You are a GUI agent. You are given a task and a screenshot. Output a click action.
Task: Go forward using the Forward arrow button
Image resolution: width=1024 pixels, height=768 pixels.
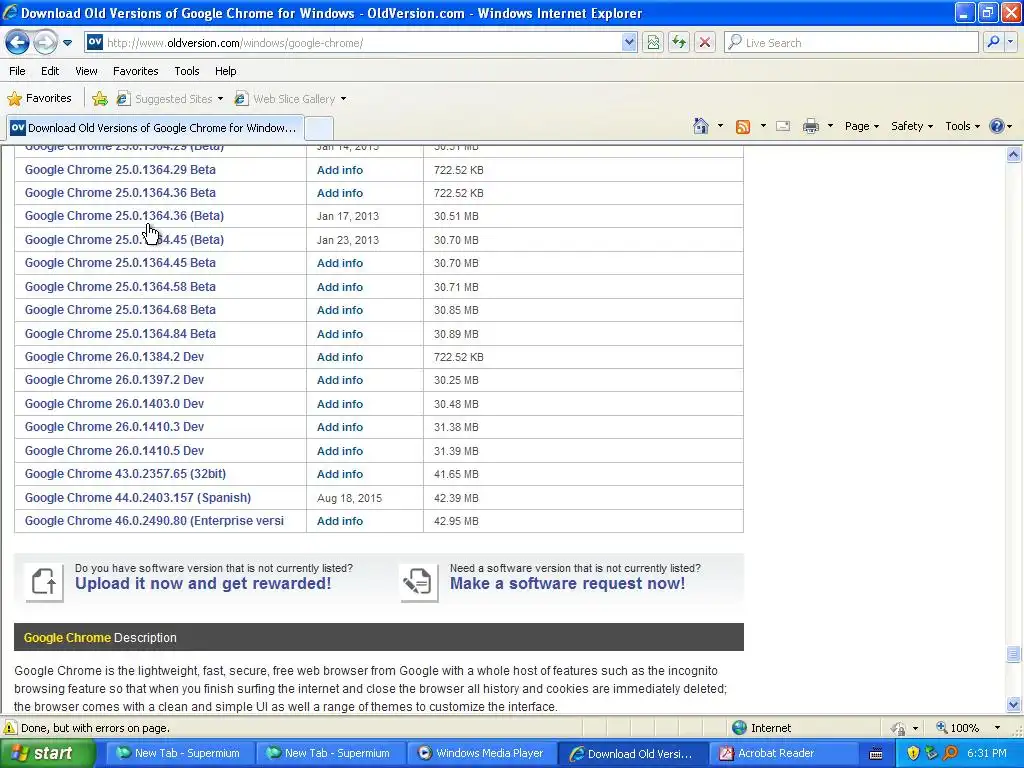click(x=45, y=43)
